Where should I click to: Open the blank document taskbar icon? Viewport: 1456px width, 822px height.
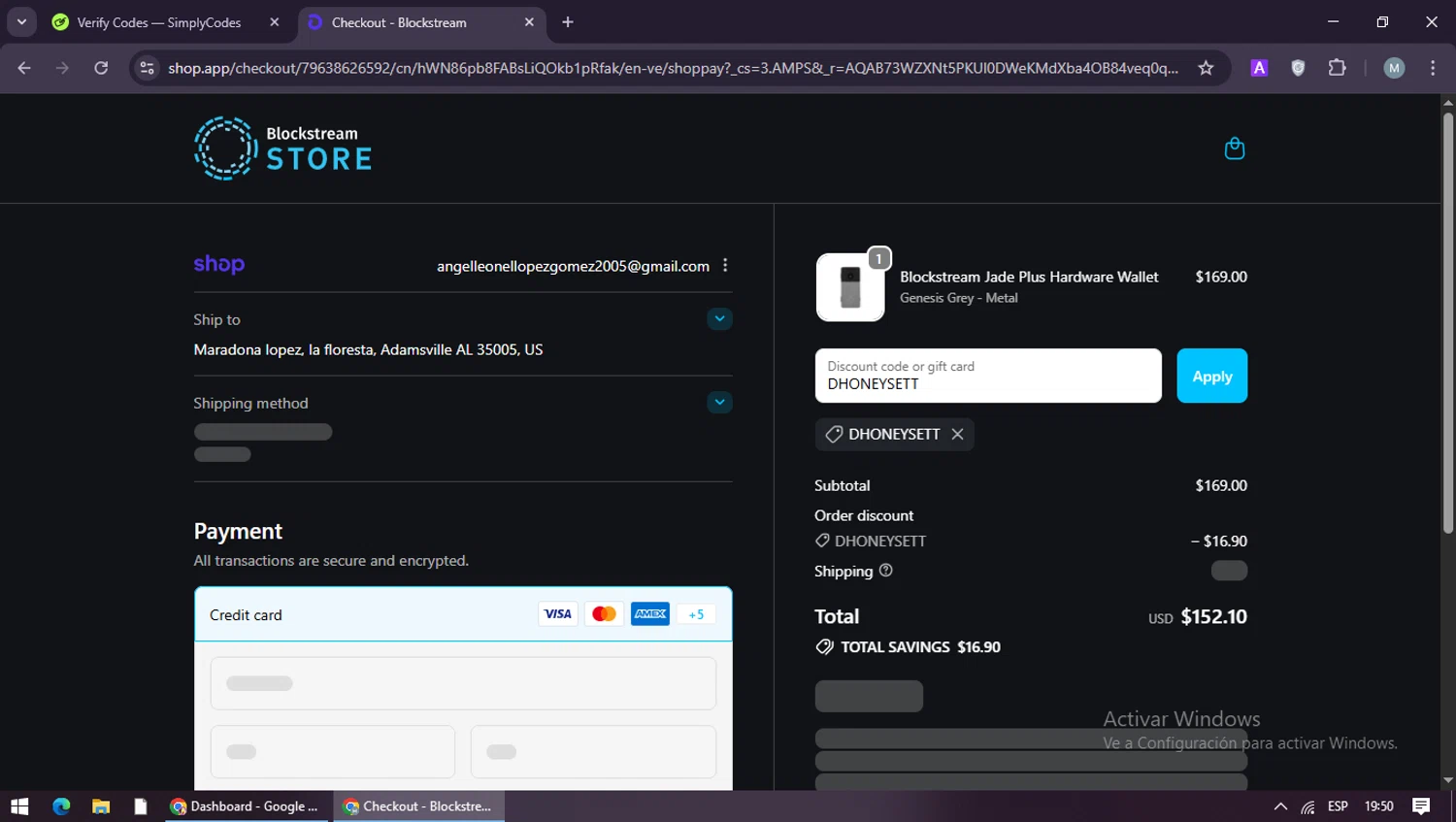click(x=141, y=806)
